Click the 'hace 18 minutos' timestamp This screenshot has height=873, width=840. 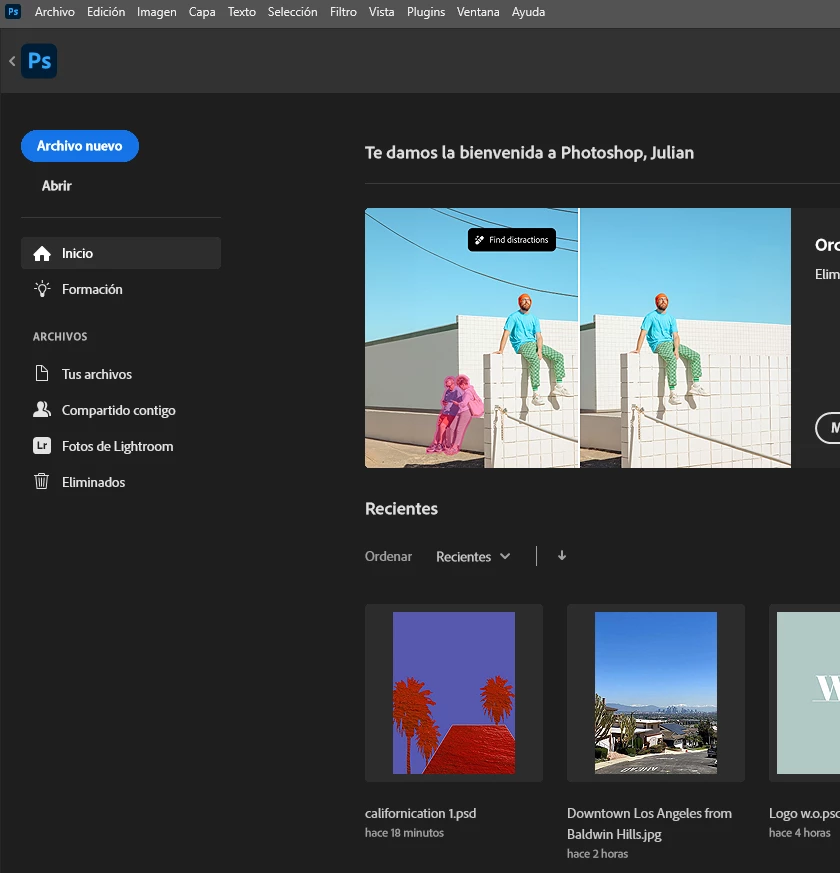(x=404, y=832)
